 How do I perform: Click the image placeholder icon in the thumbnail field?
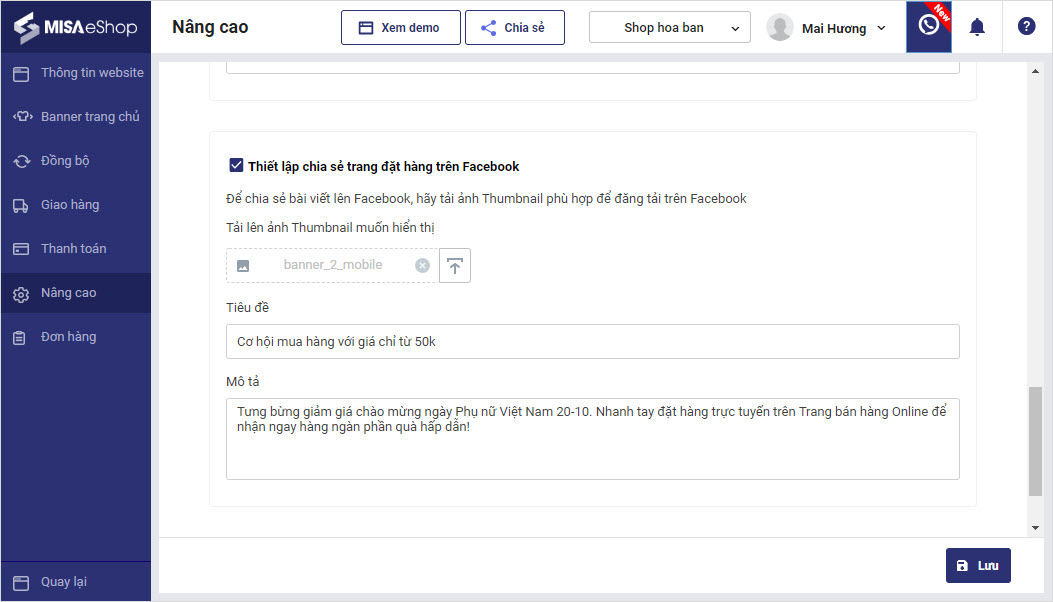(243, 266)
